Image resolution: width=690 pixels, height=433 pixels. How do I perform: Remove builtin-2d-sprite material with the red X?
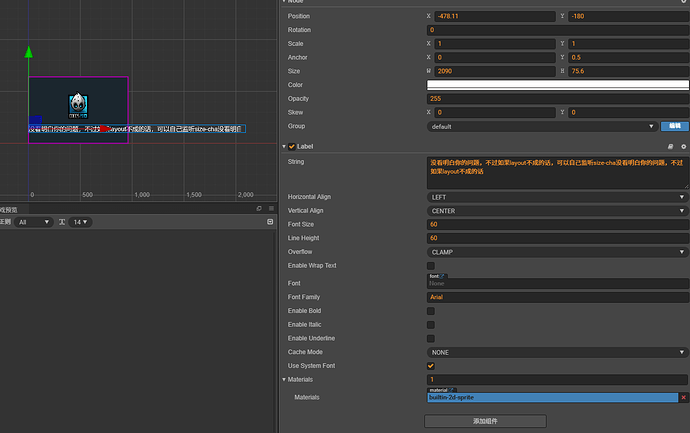683,397
